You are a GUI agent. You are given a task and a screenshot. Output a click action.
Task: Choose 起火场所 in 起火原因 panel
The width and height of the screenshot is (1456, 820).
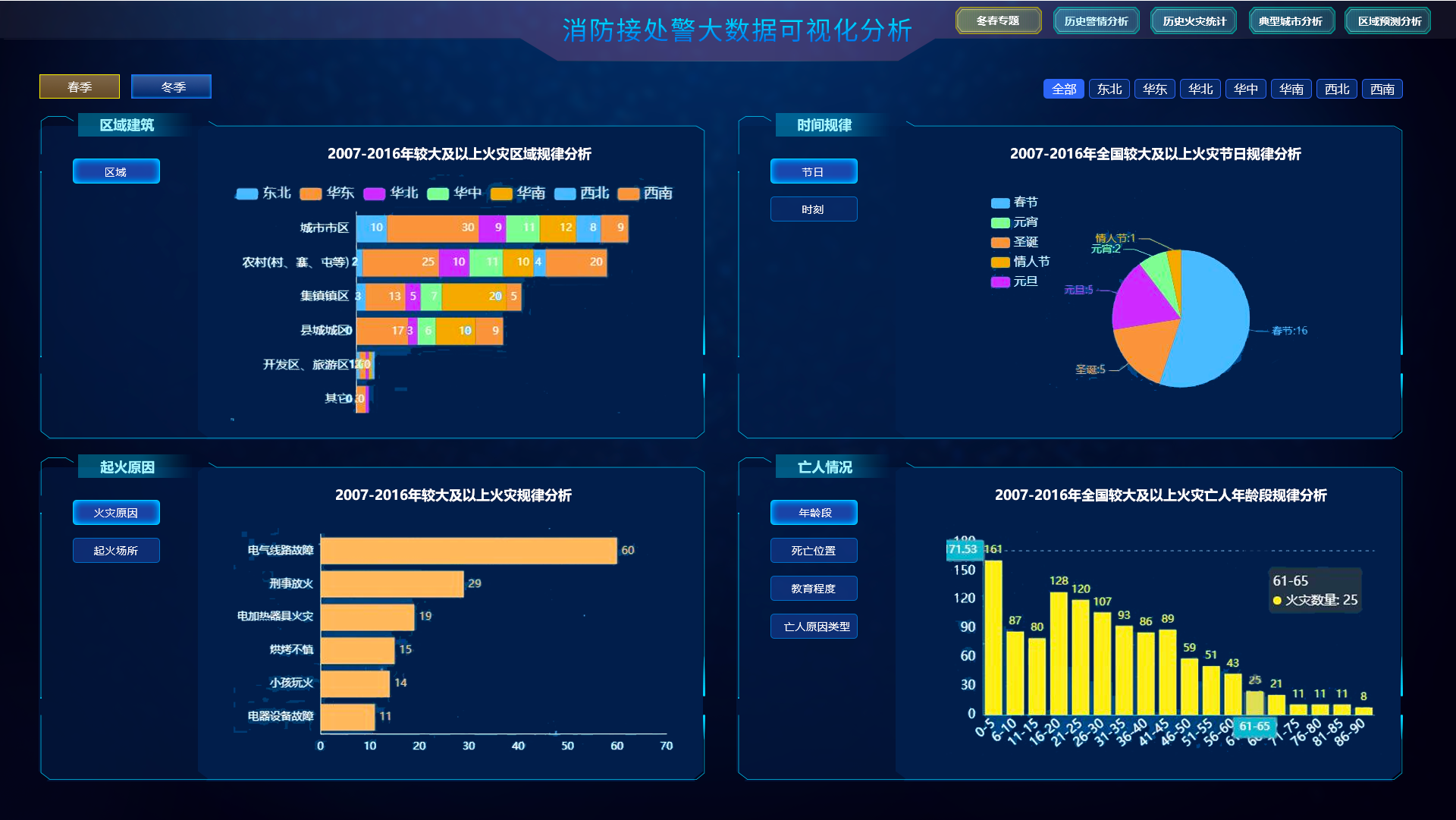tap(116, 551)
